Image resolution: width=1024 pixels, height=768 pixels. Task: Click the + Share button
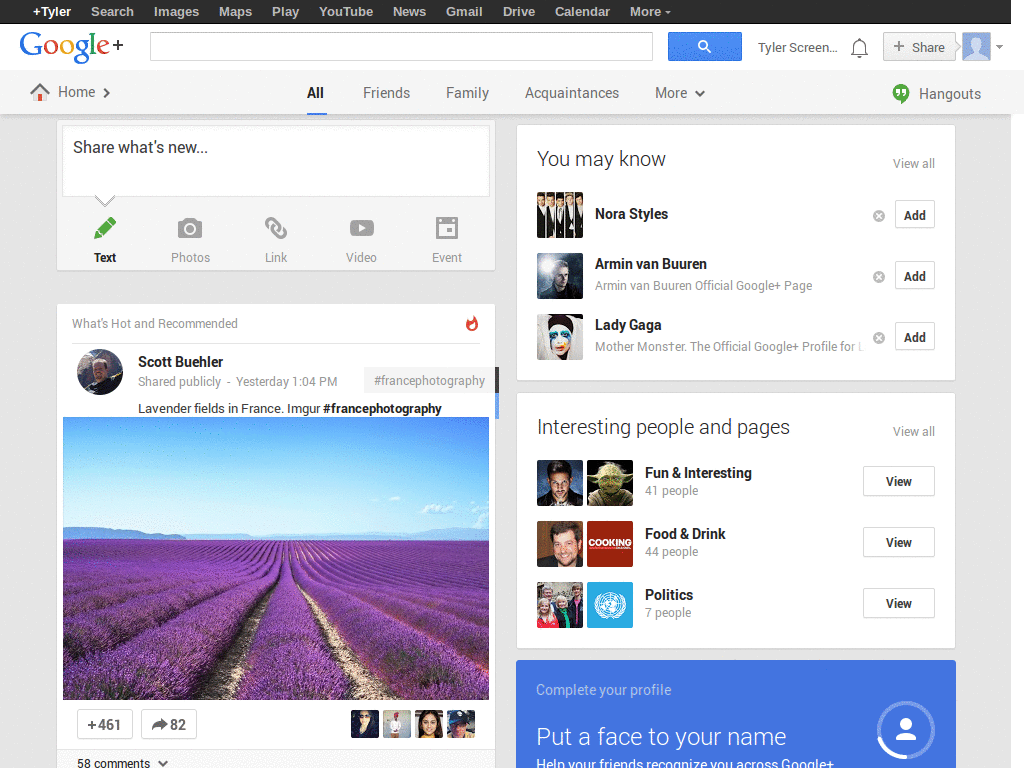(920, 47)
